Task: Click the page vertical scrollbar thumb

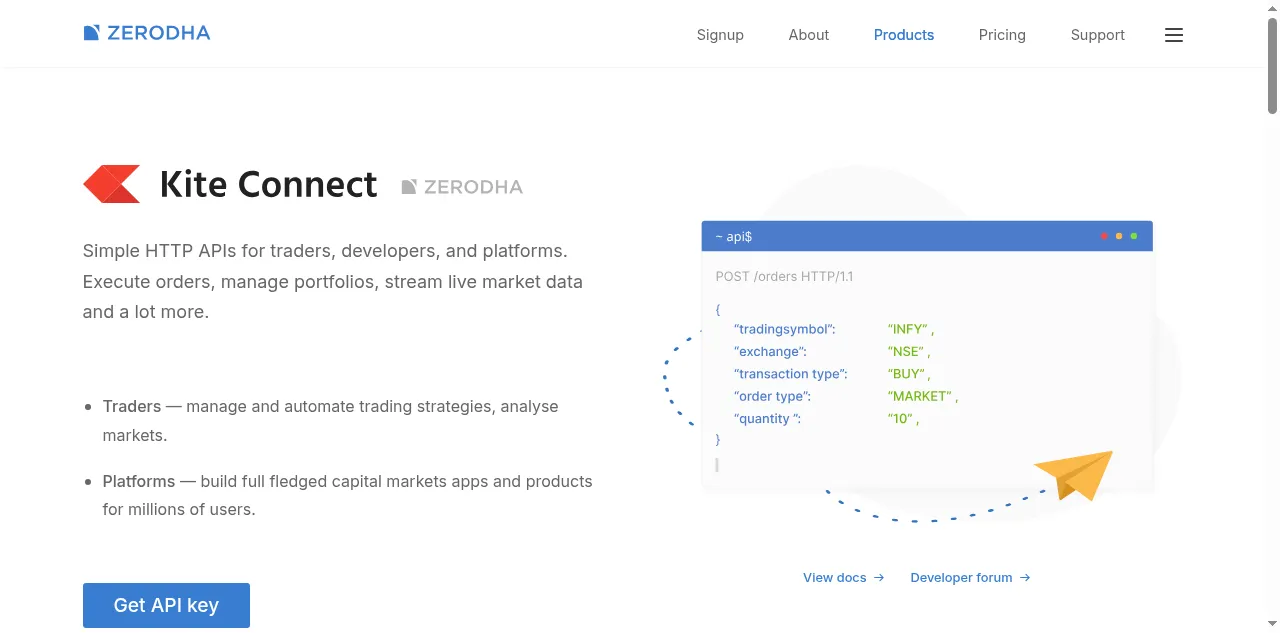Action: pyautogui.click(x=1273, y=65)
